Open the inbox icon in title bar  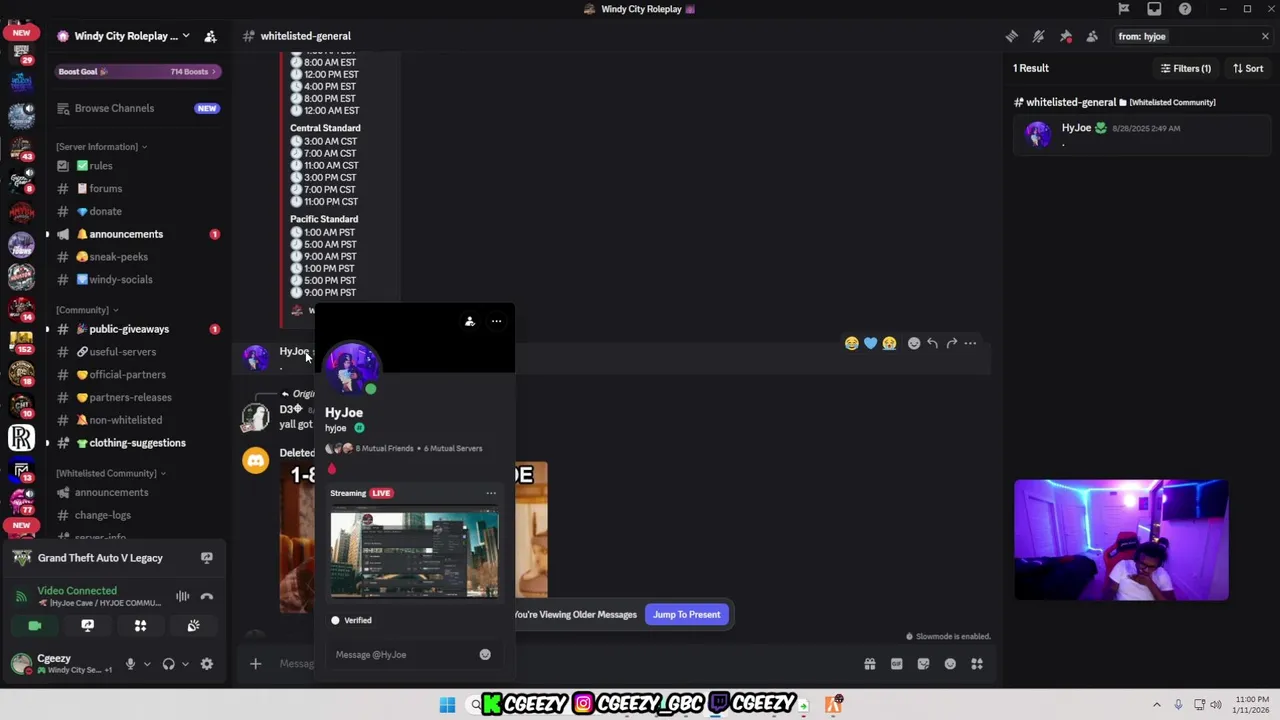[x=1154, y=9]
